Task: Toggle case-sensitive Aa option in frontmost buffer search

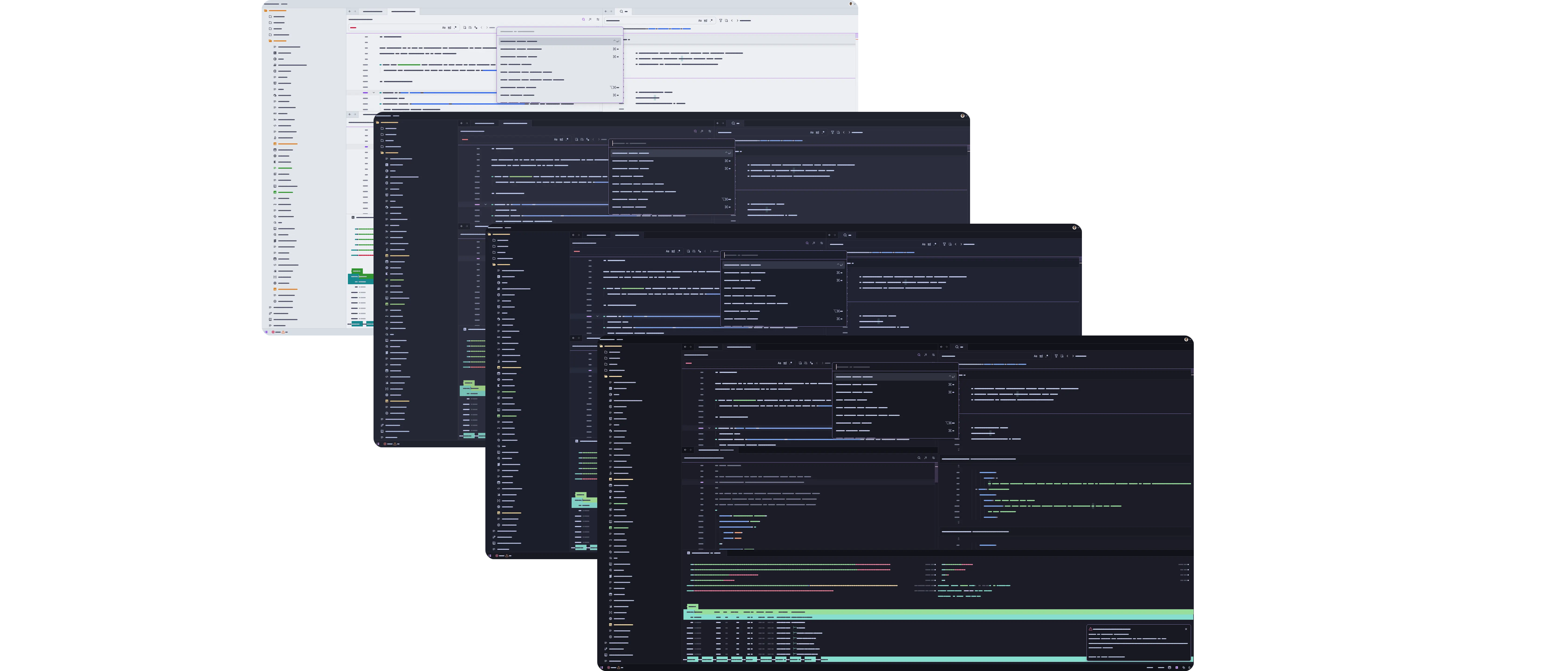Action: tap(780, 363)
